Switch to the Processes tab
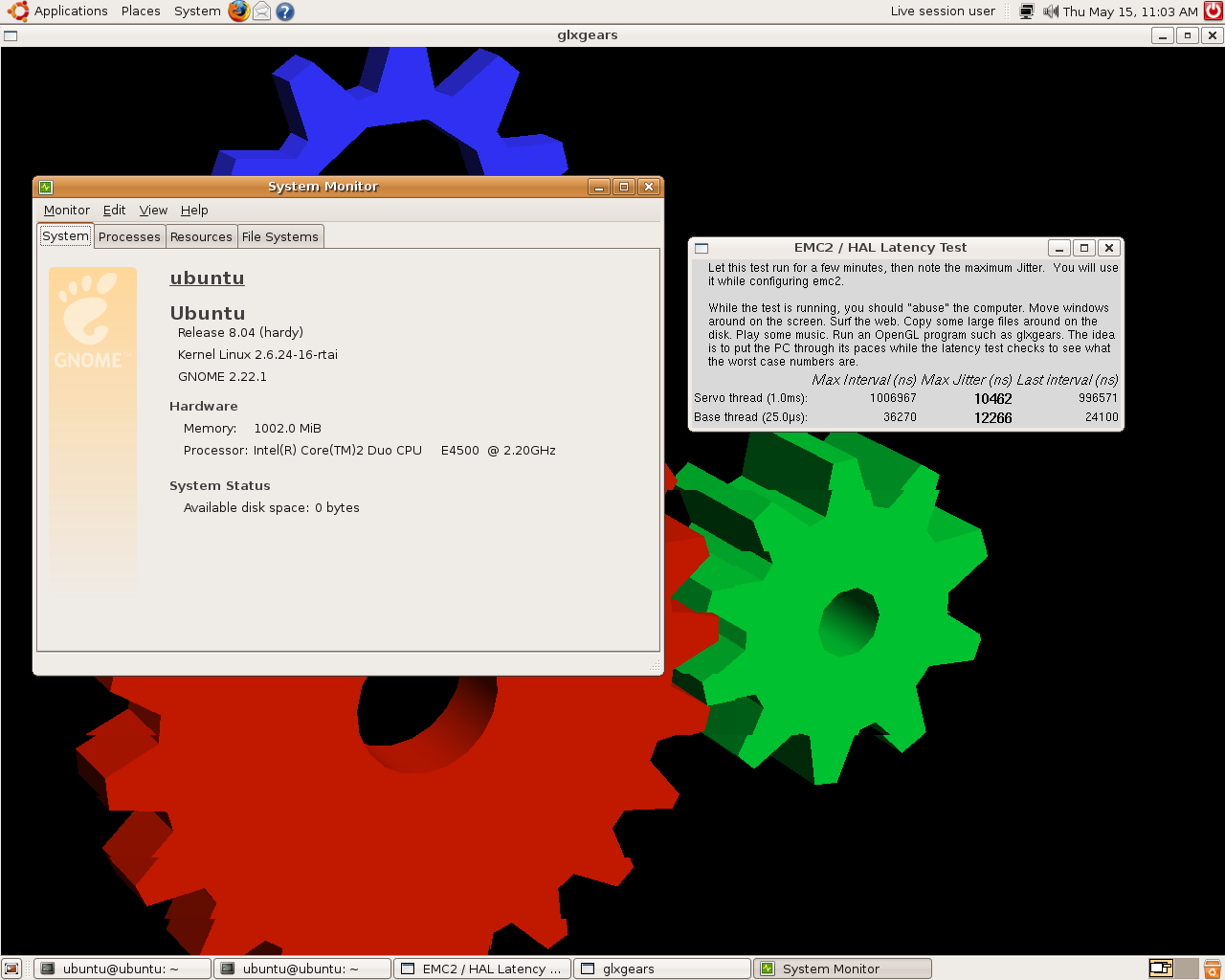 pos(129,237)
